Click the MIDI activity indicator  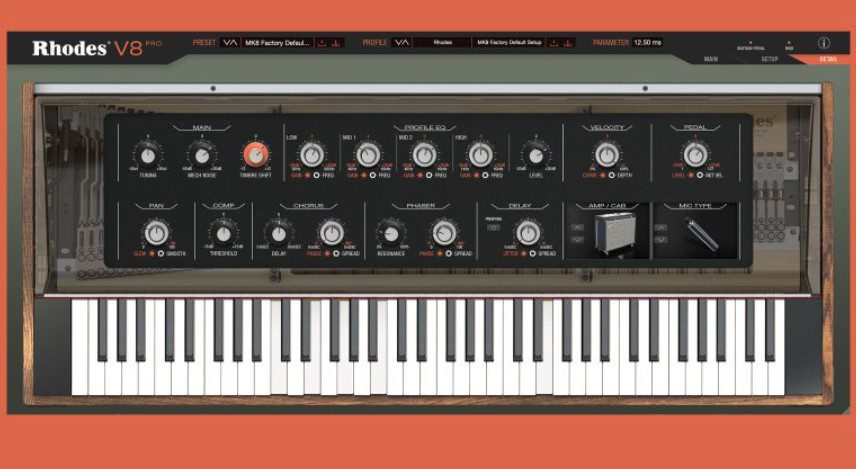tap(789, 45)
